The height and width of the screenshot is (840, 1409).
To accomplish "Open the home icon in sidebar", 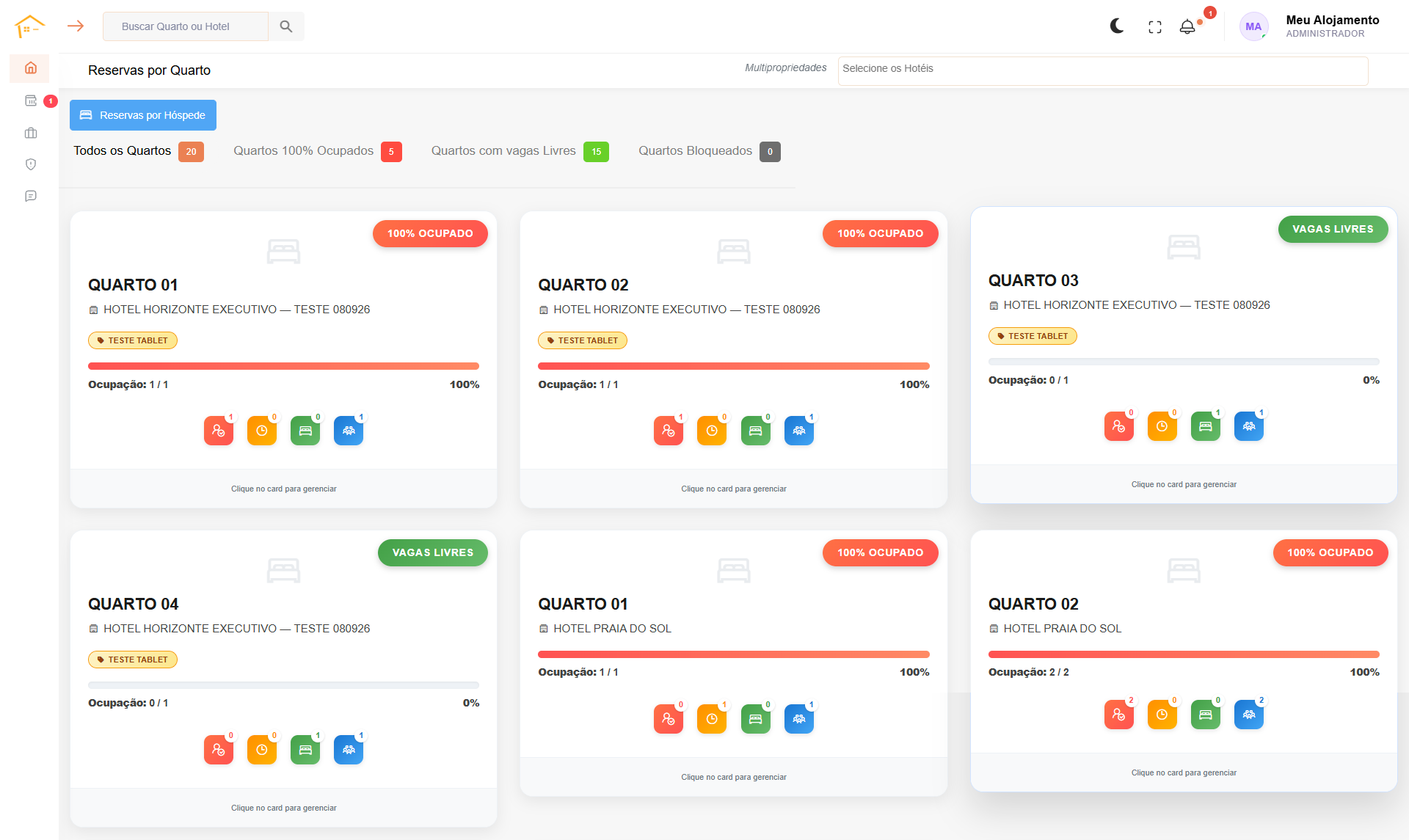I will 30,68.
